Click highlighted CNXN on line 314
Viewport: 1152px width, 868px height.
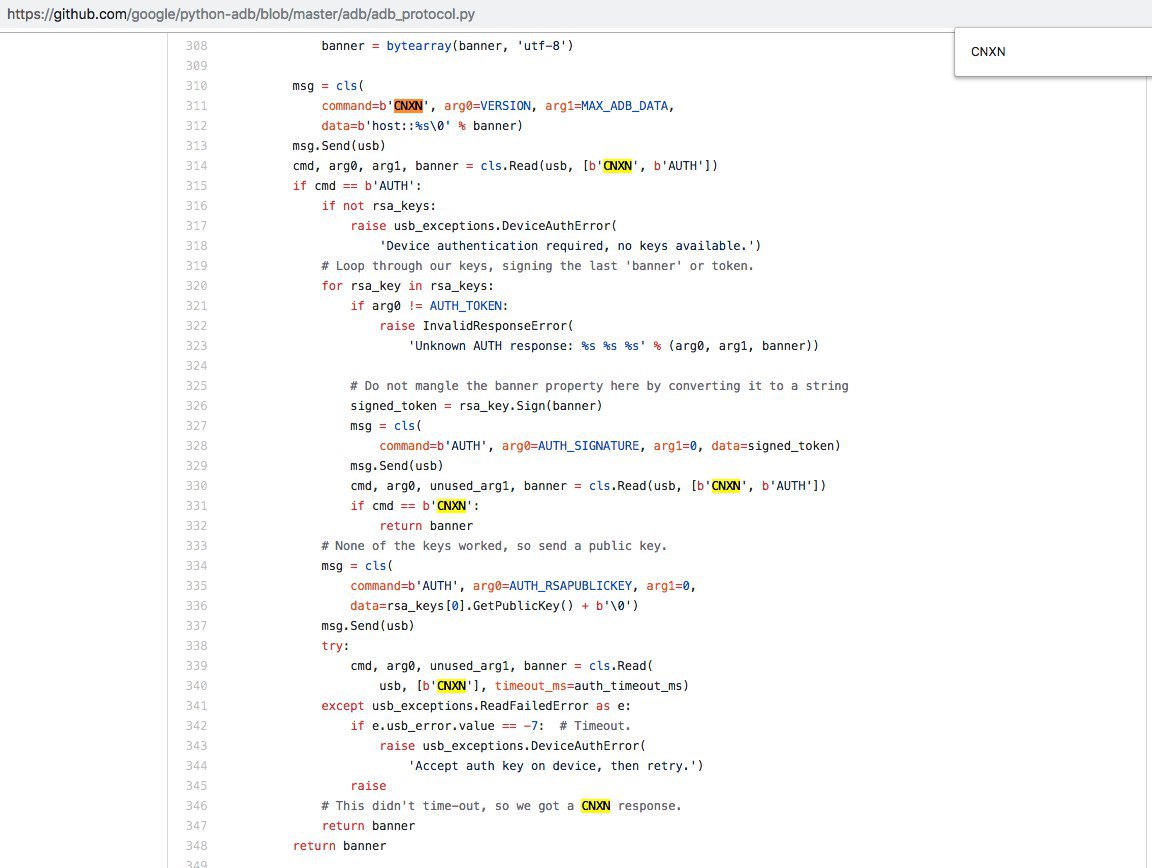click(617, 166)
